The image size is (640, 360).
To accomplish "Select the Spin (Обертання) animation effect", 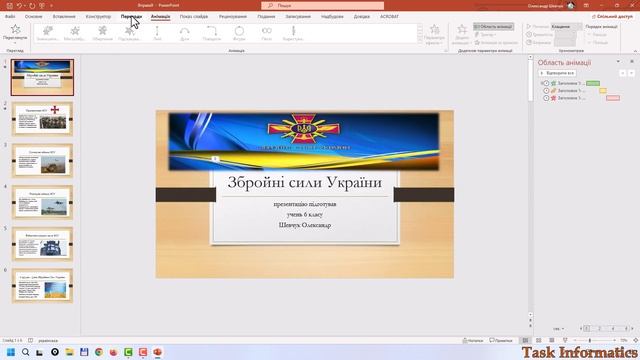I will [x=102, y=33].
